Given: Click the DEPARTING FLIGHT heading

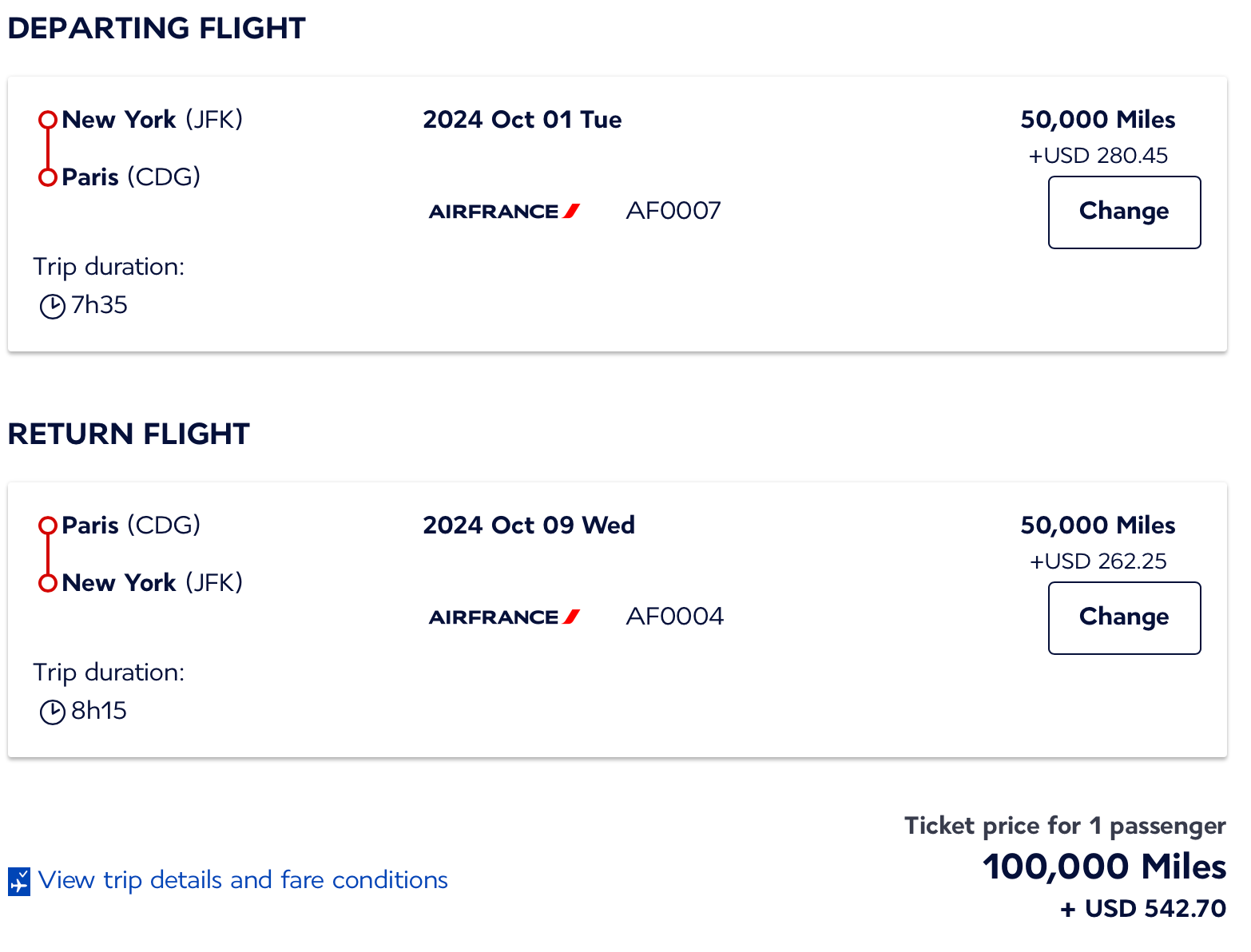Looking at the screenshot, I should [x=157, y=29].
